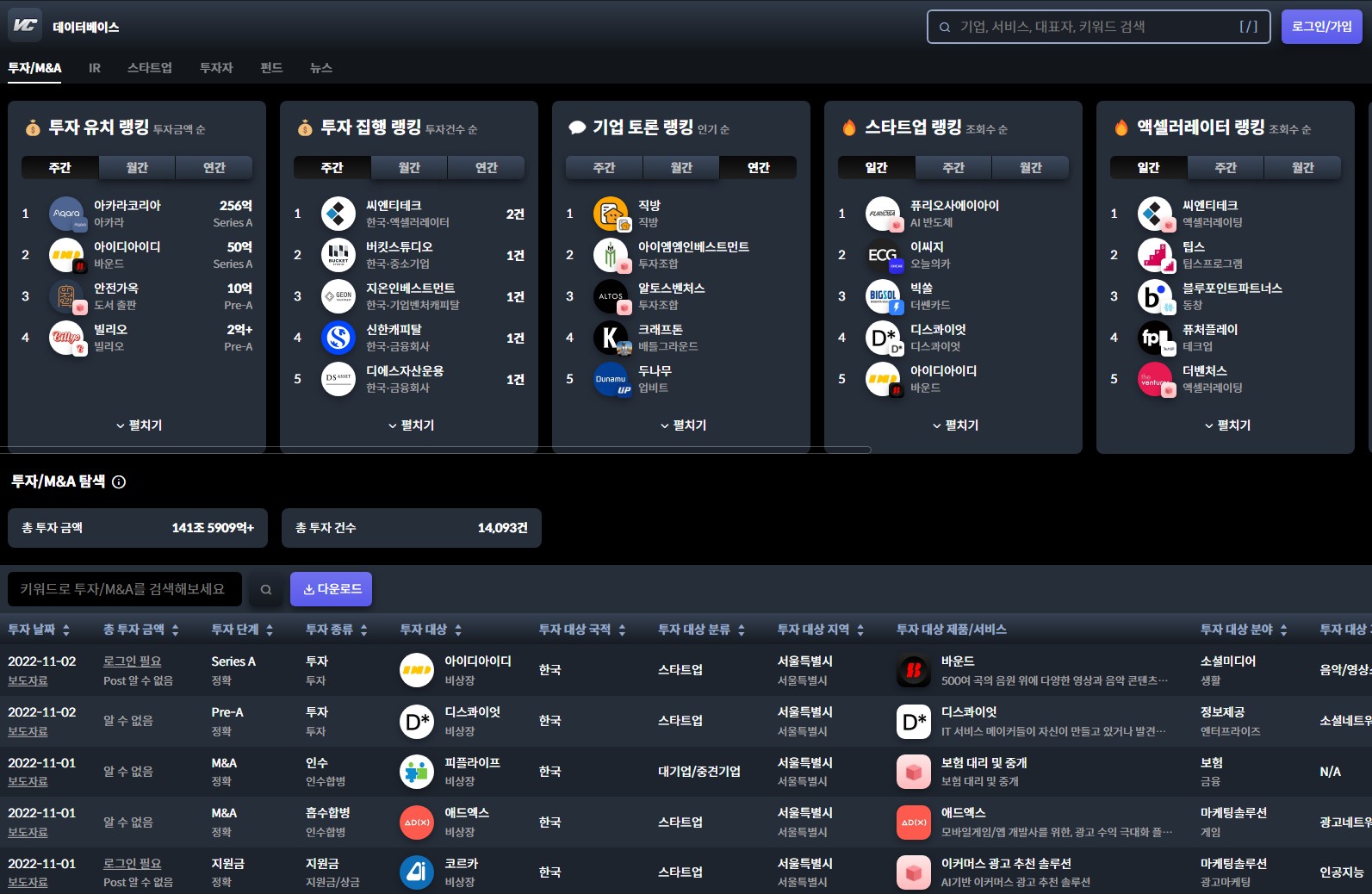
Task: Open the 아카라코리아 company logo in ranking
Action: [66, 214]
